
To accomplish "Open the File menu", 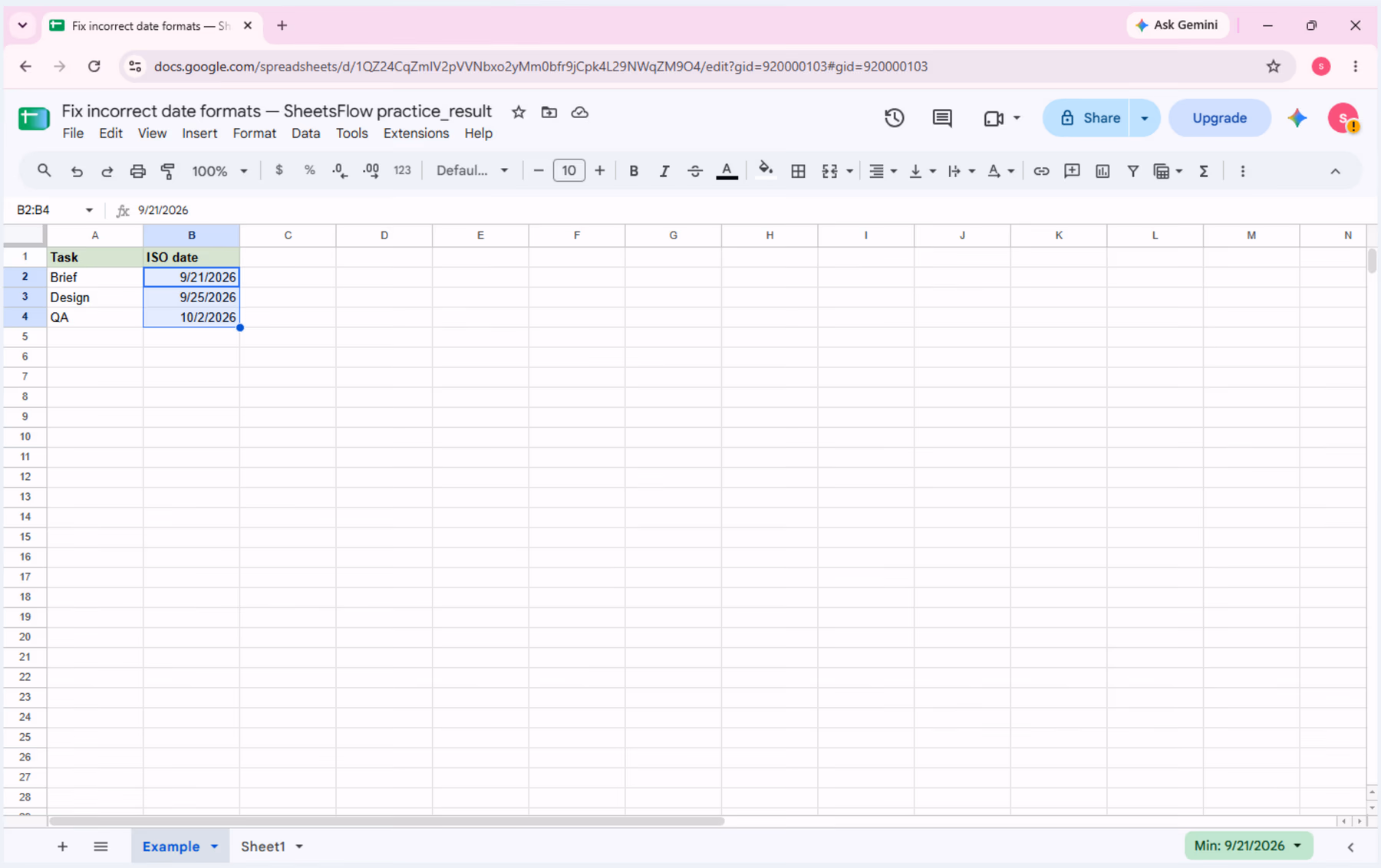I will [x=73, y=133].
